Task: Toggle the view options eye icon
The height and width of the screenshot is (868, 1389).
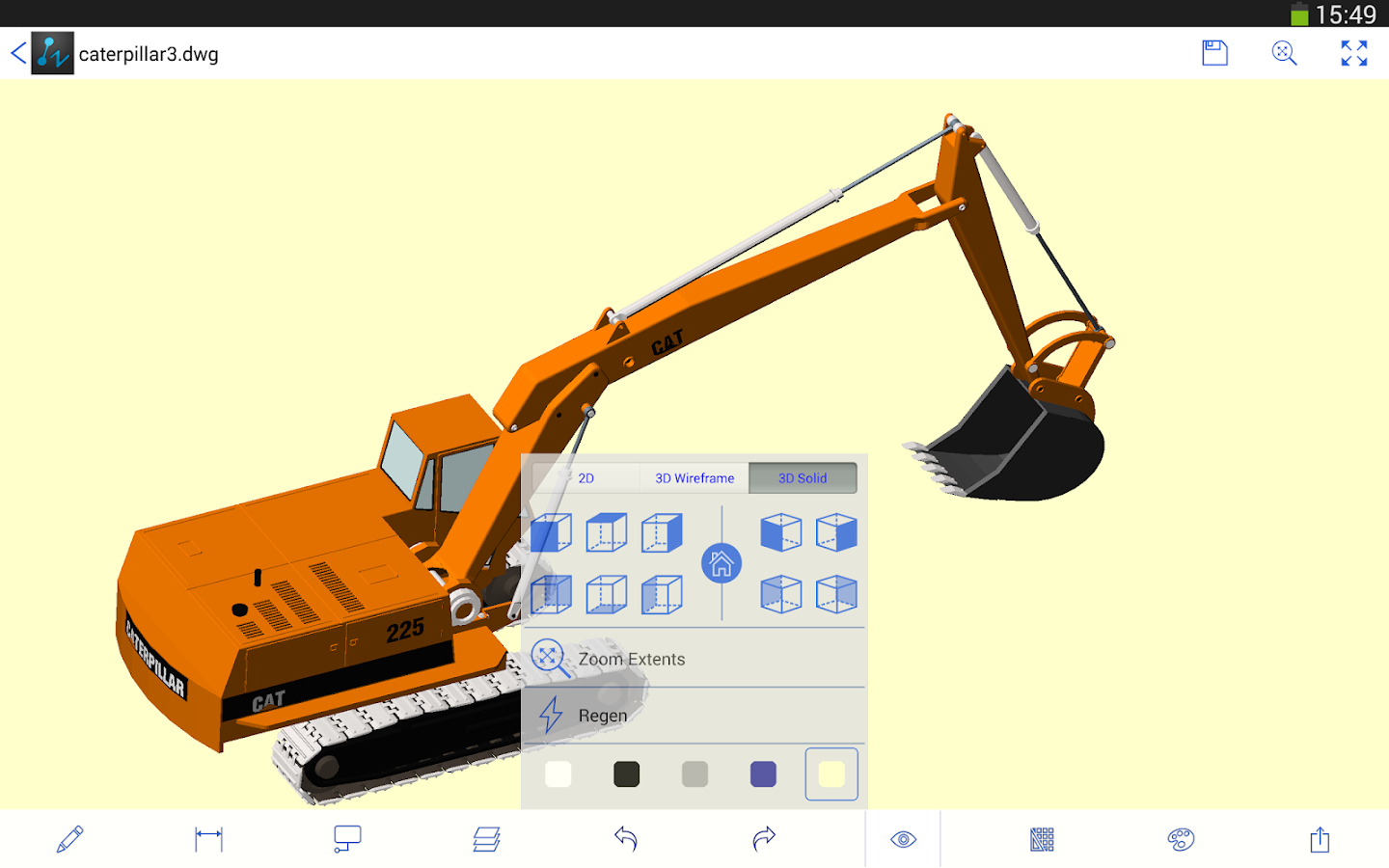Action: (x=903, y=839)
